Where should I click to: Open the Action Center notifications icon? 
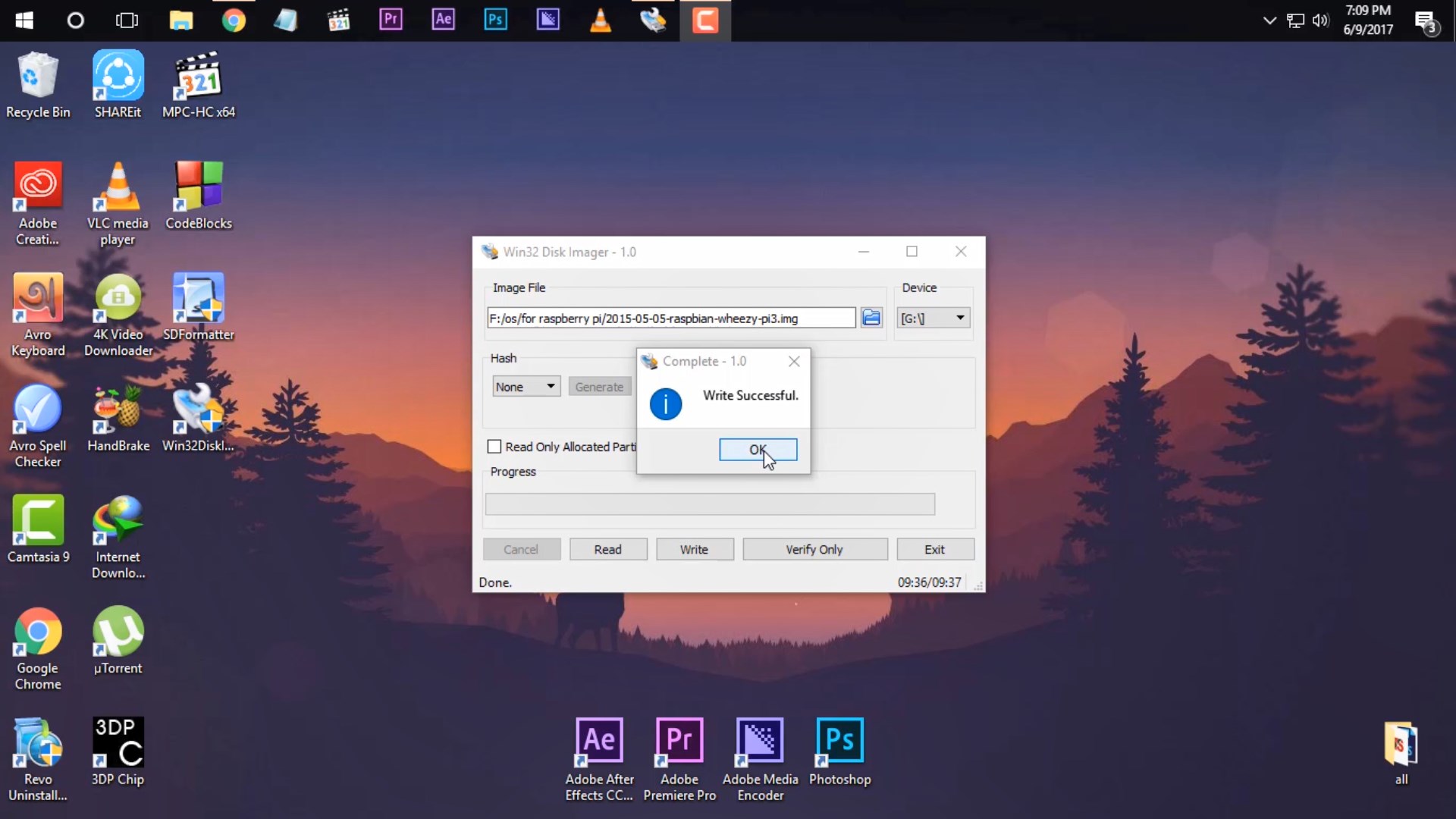[x=1426, y=22]
